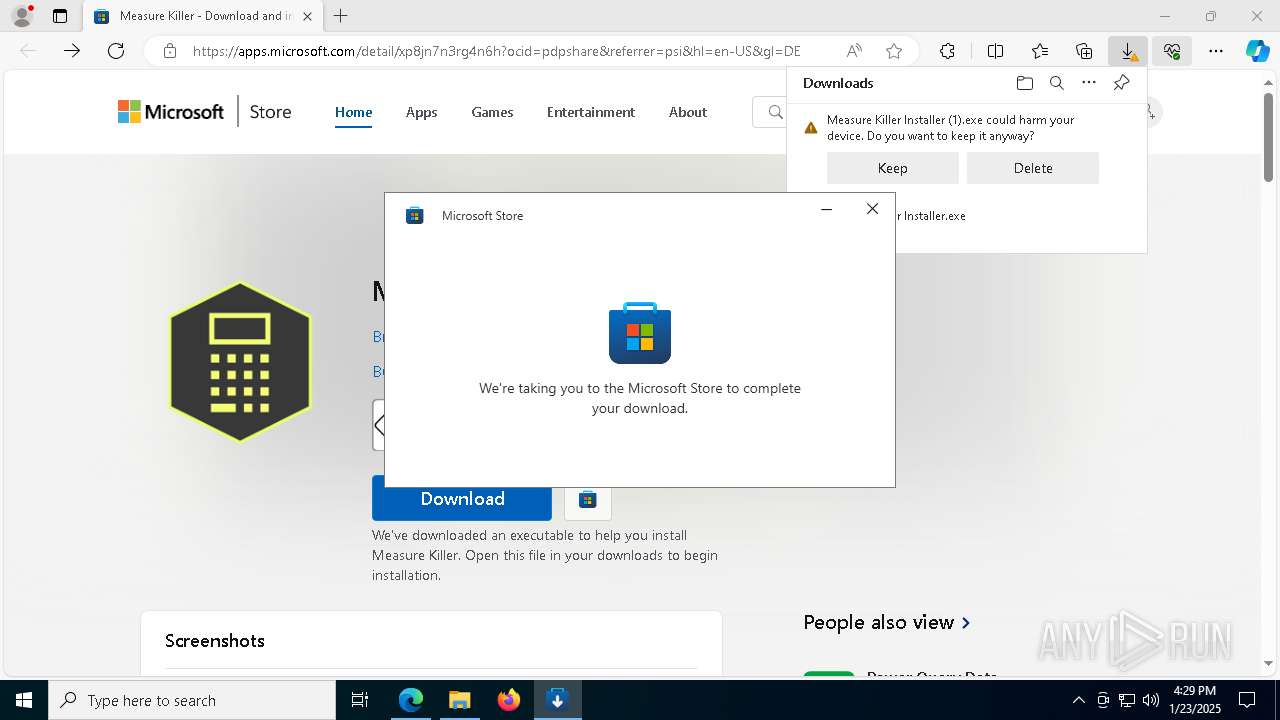Click the Microsoft logo link
The width and height of the screenshot is (1280, 720).
tap(171, 112)
